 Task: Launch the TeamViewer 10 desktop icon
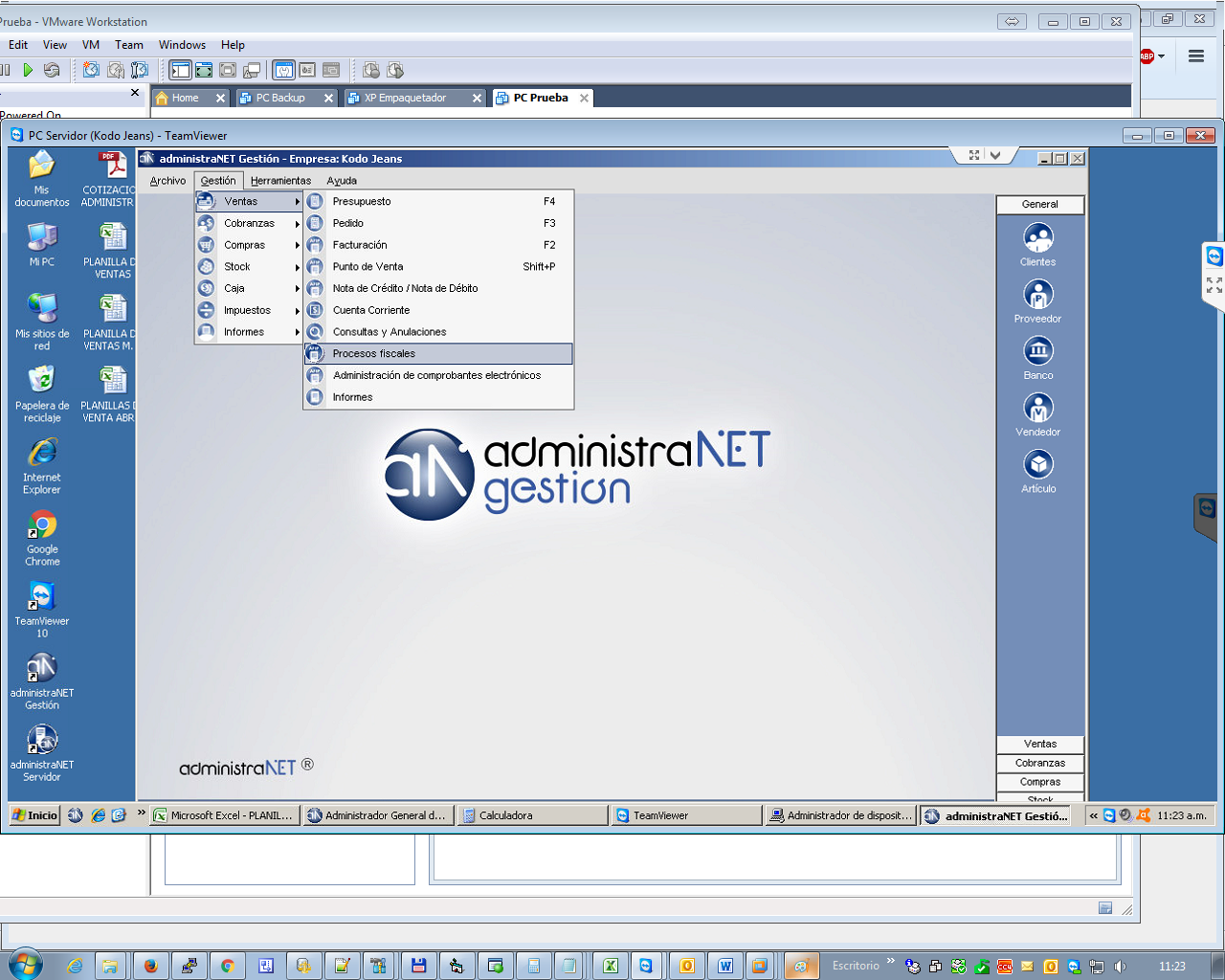pos(42,597)
